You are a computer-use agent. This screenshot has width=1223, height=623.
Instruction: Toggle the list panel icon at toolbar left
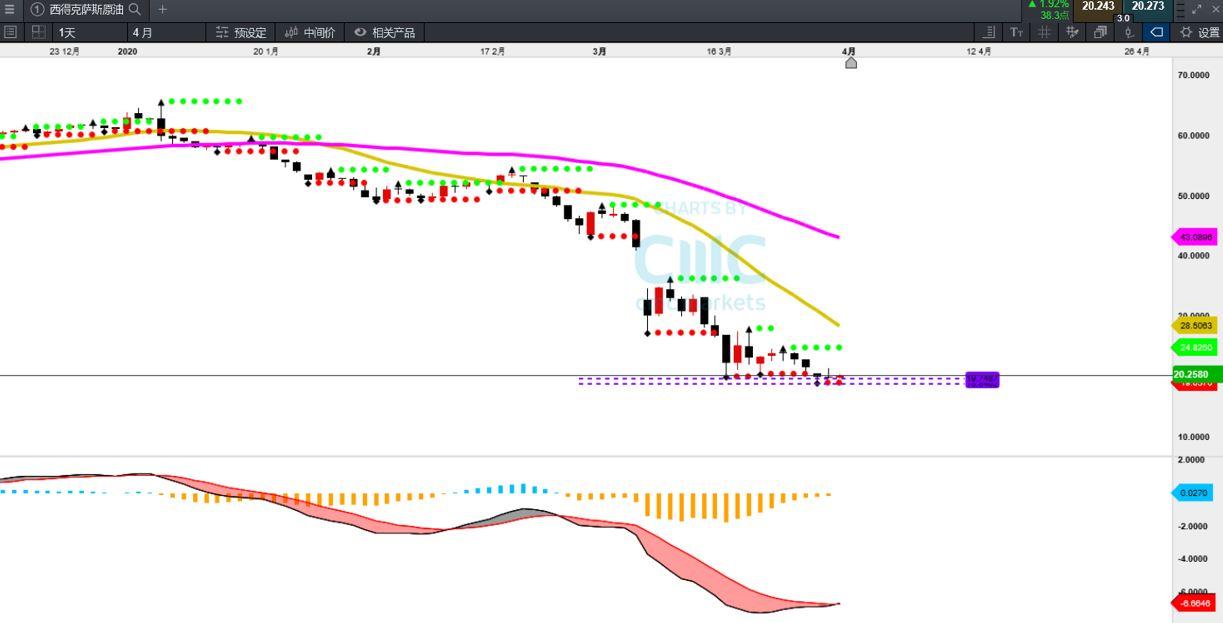tap(10, 32)
